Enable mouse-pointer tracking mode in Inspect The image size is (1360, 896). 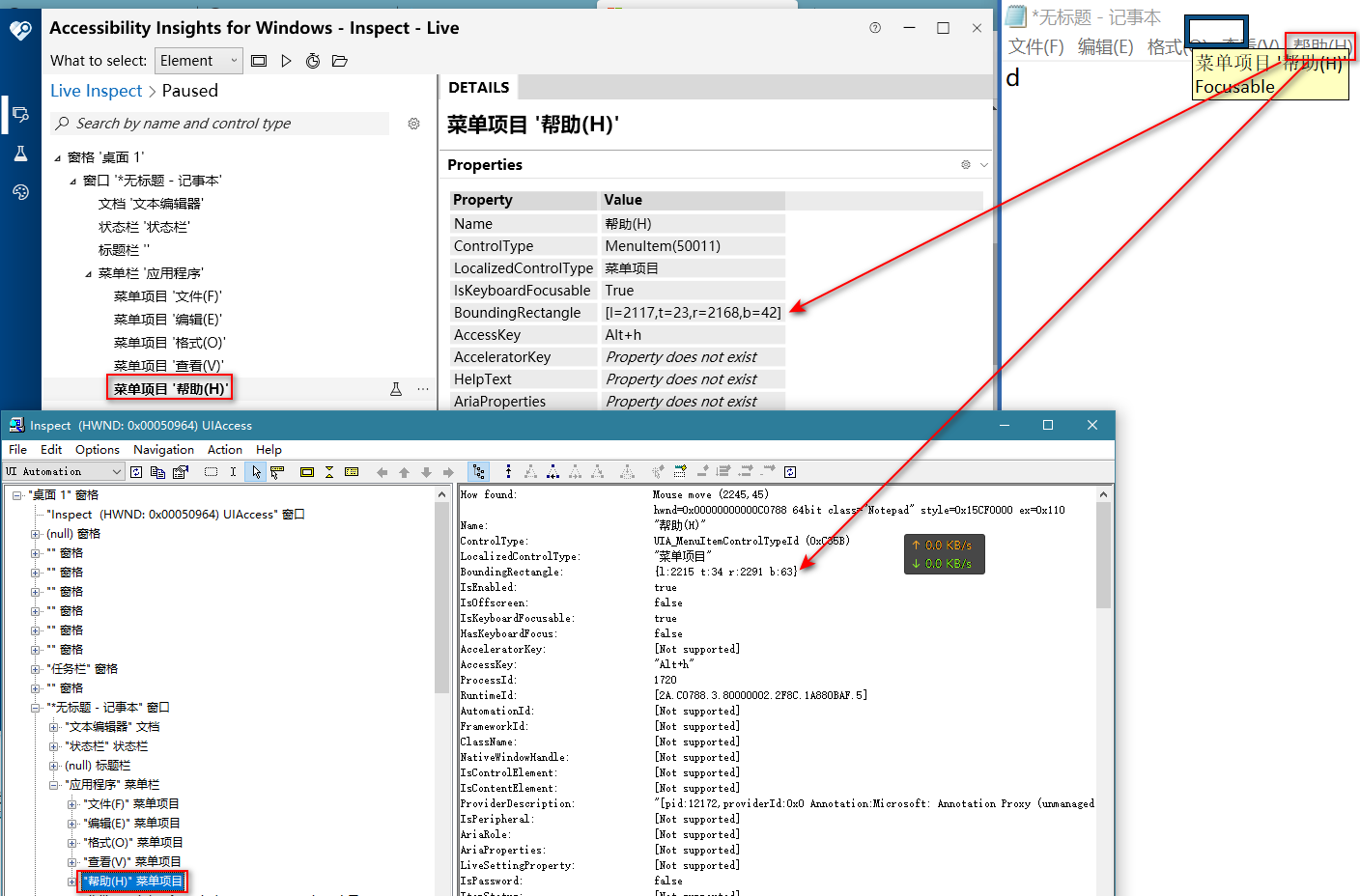click(255, 471)
